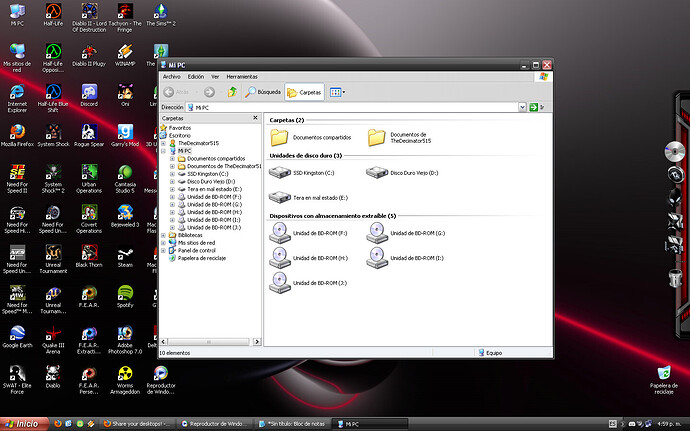Open the SSD Kingston (C:) drive
Viewport: 690px width, 431px height.
pos(280,173)
